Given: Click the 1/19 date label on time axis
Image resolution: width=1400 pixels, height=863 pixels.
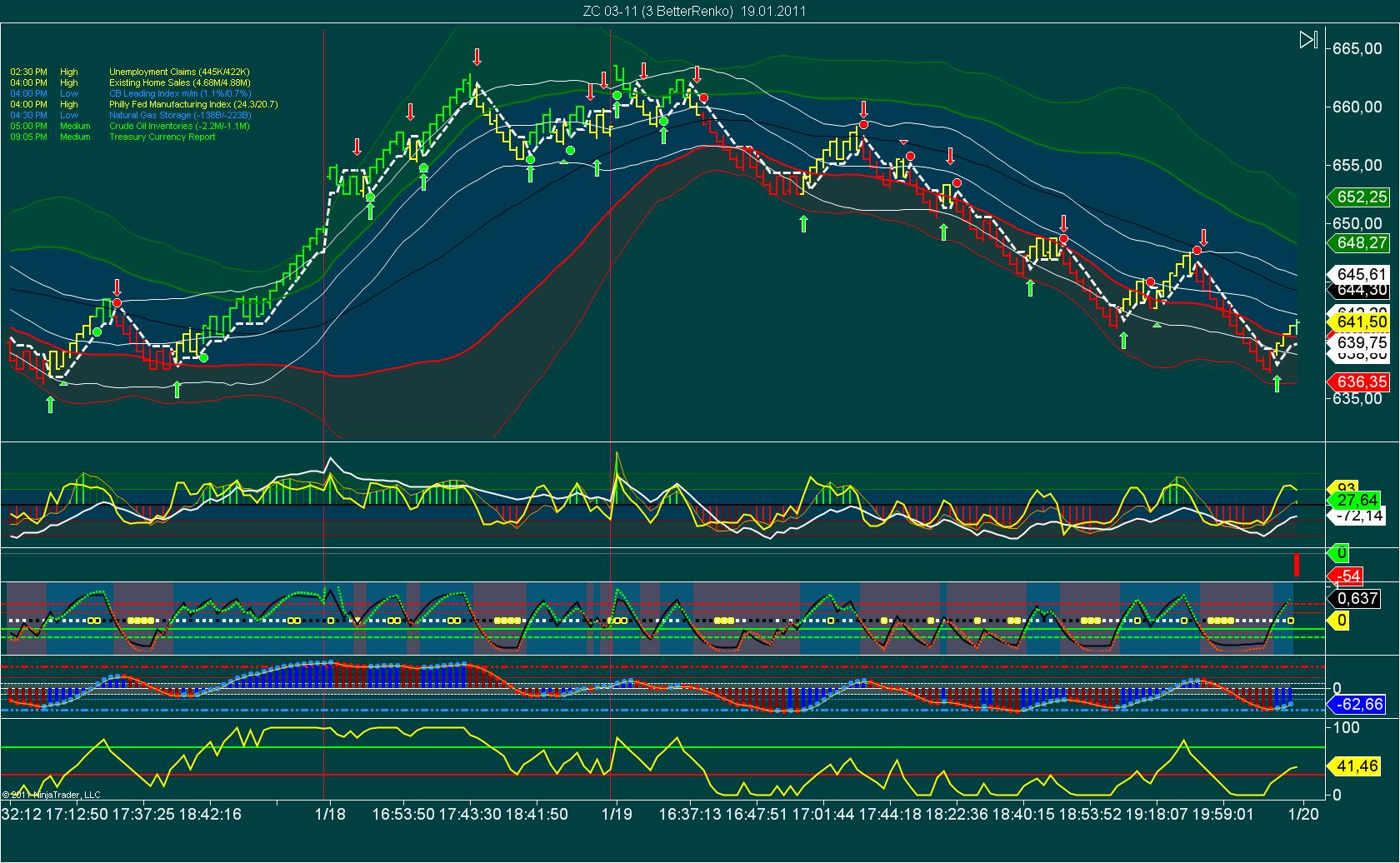Looking at the screenshot, I should click(x=616, y=814).
